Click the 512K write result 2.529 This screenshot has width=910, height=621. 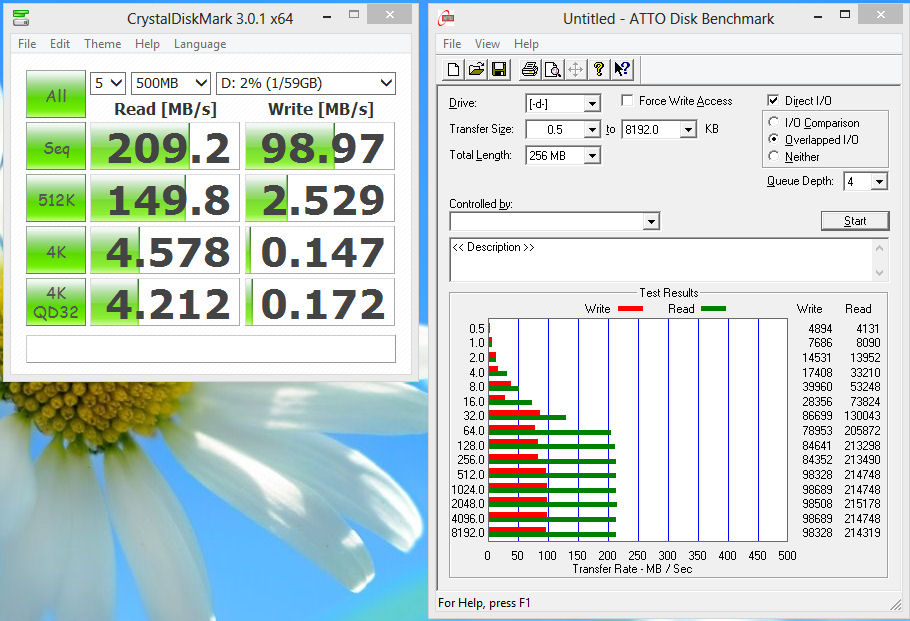(320, 198)
